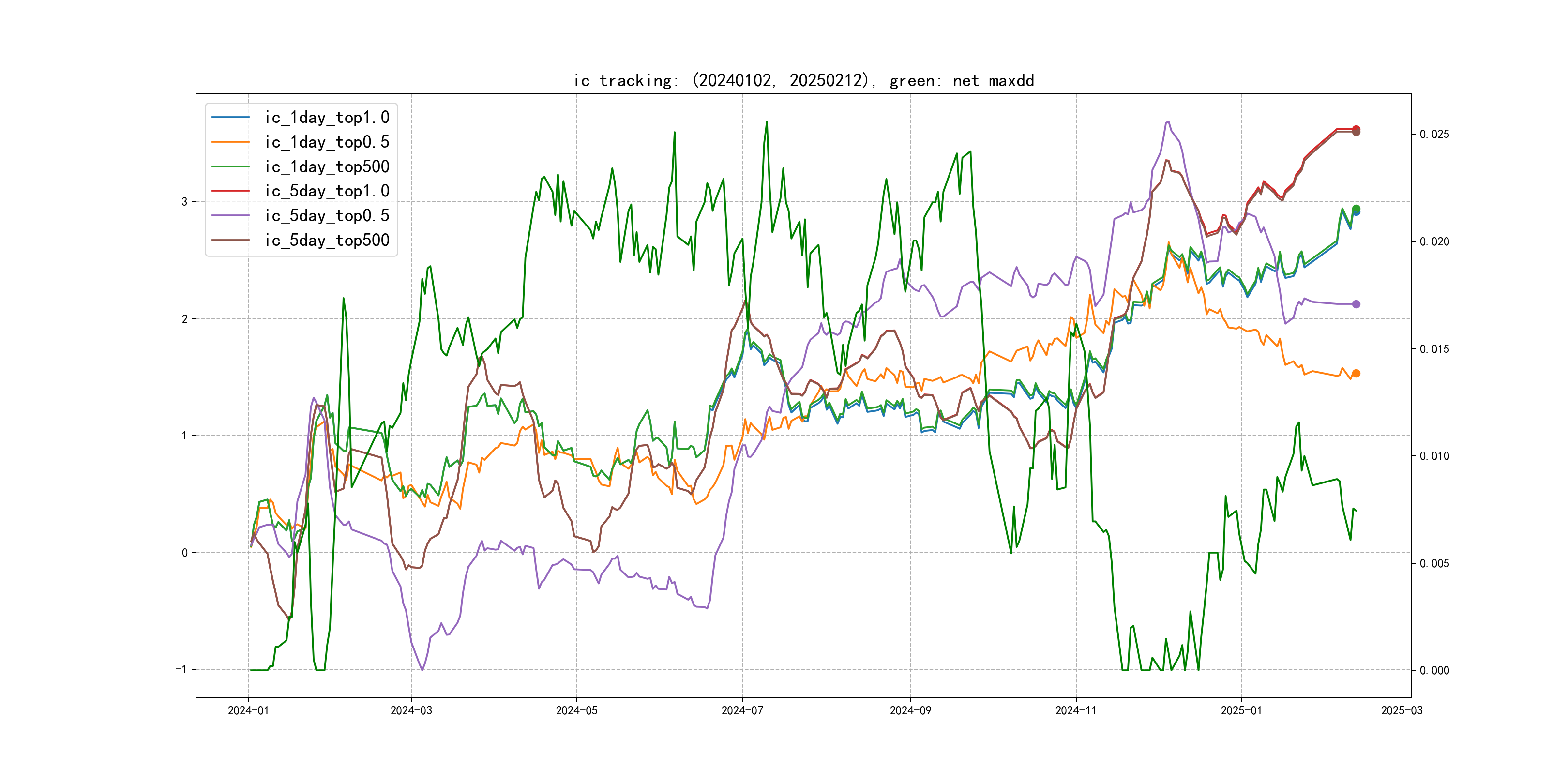Image resolution: width=1568 pixels, height=784 pixels.
Task: Click the 0.000 right axis label
Action: point(1434,670)
